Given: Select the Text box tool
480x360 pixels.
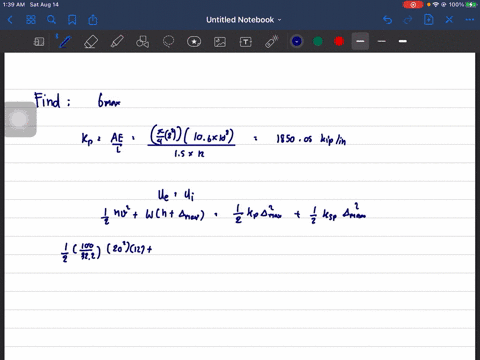Looking at the screenshot, I should pyautogui.click(x=246, y=42).
